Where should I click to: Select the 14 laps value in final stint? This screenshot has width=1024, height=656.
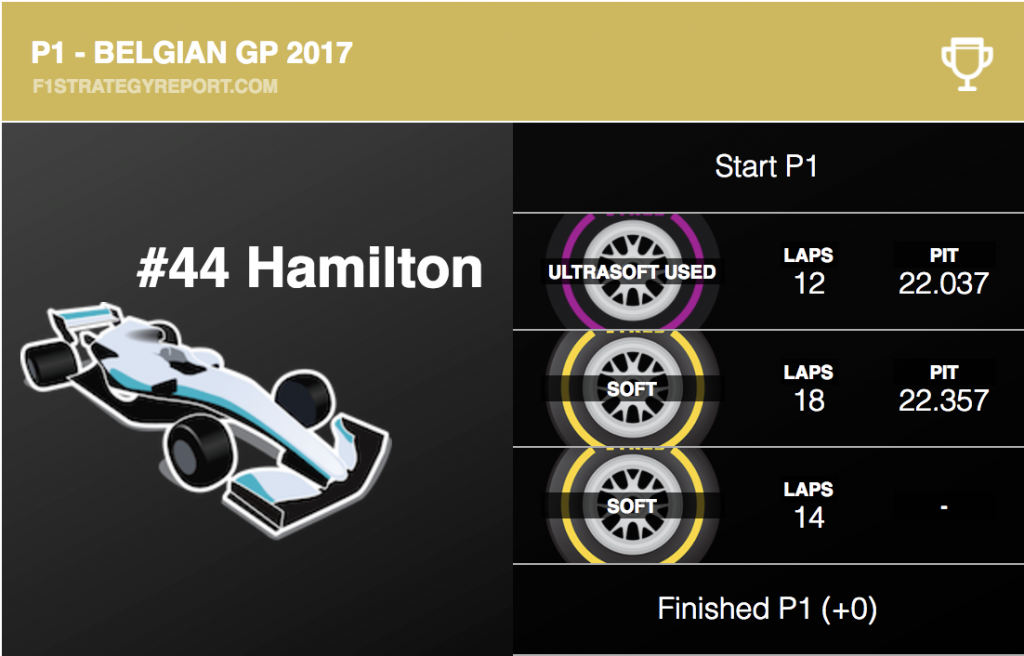809,517
